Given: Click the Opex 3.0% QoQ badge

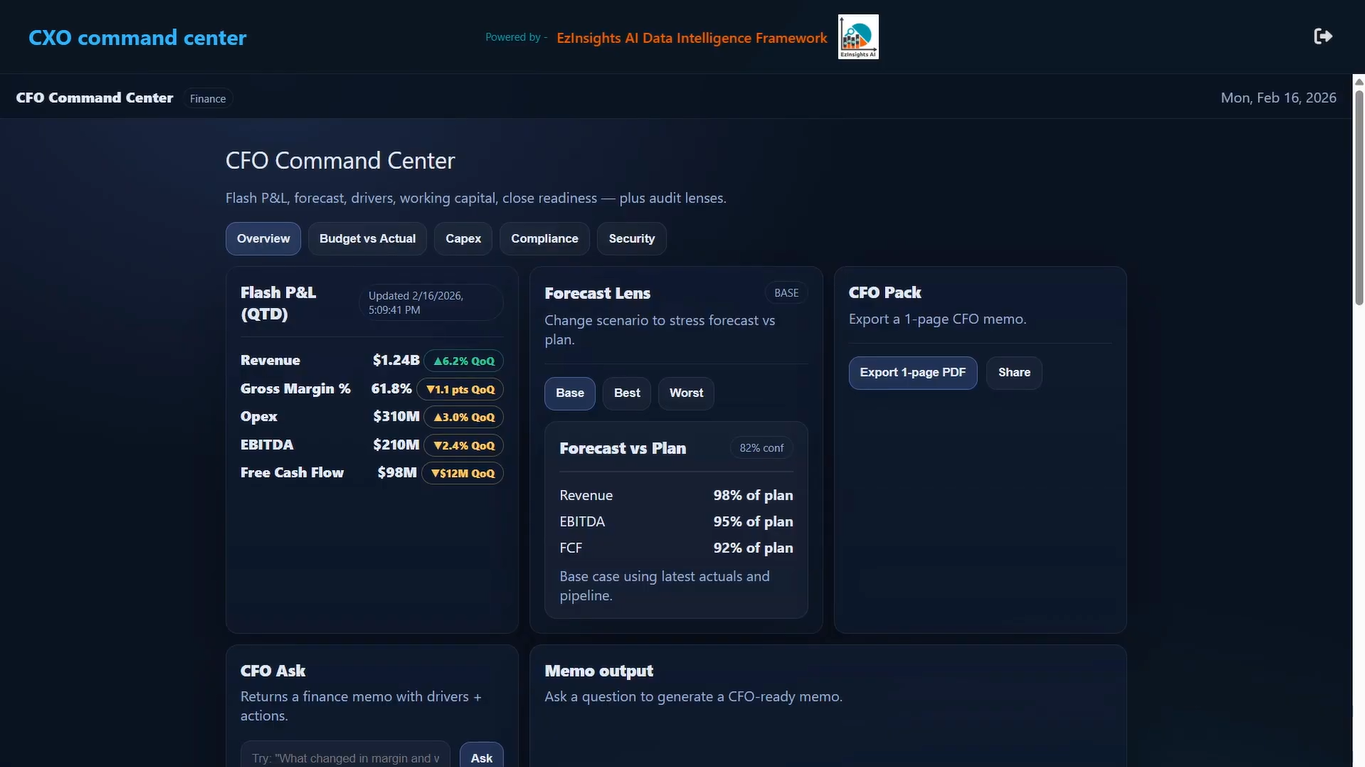Looking at the screenshot, I should [464, 417].
